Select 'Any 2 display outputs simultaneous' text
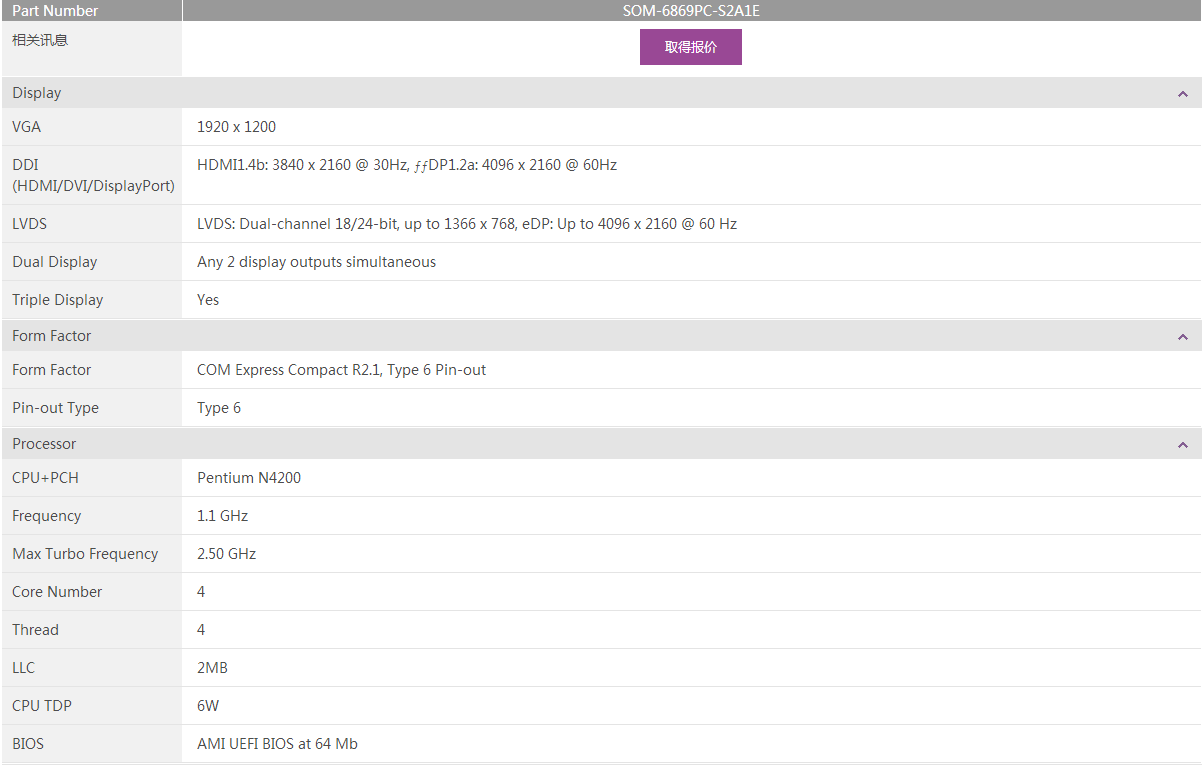 pyautogui.click(x=316, y=262)
